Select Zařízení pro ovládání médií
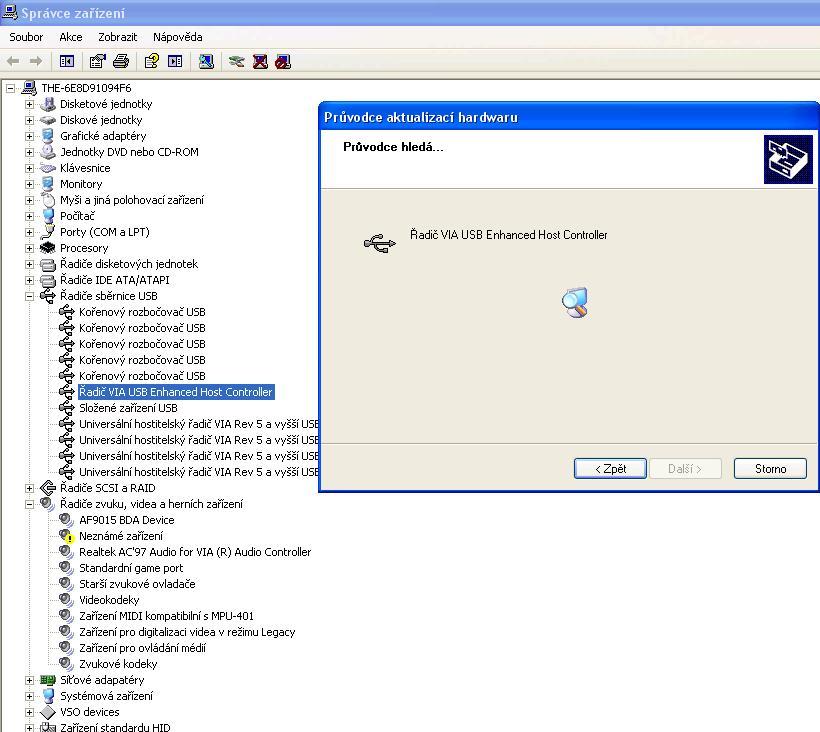This screenshot has height=732, width=820. point(142,648)
